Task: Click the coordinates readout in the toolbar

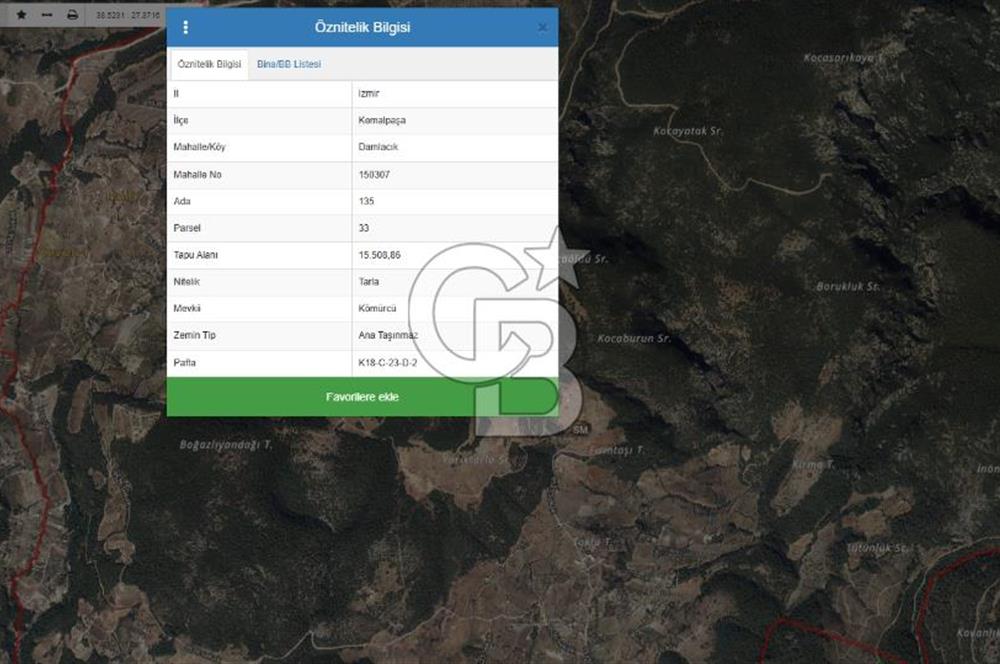Action: click(x=128, y=15)
